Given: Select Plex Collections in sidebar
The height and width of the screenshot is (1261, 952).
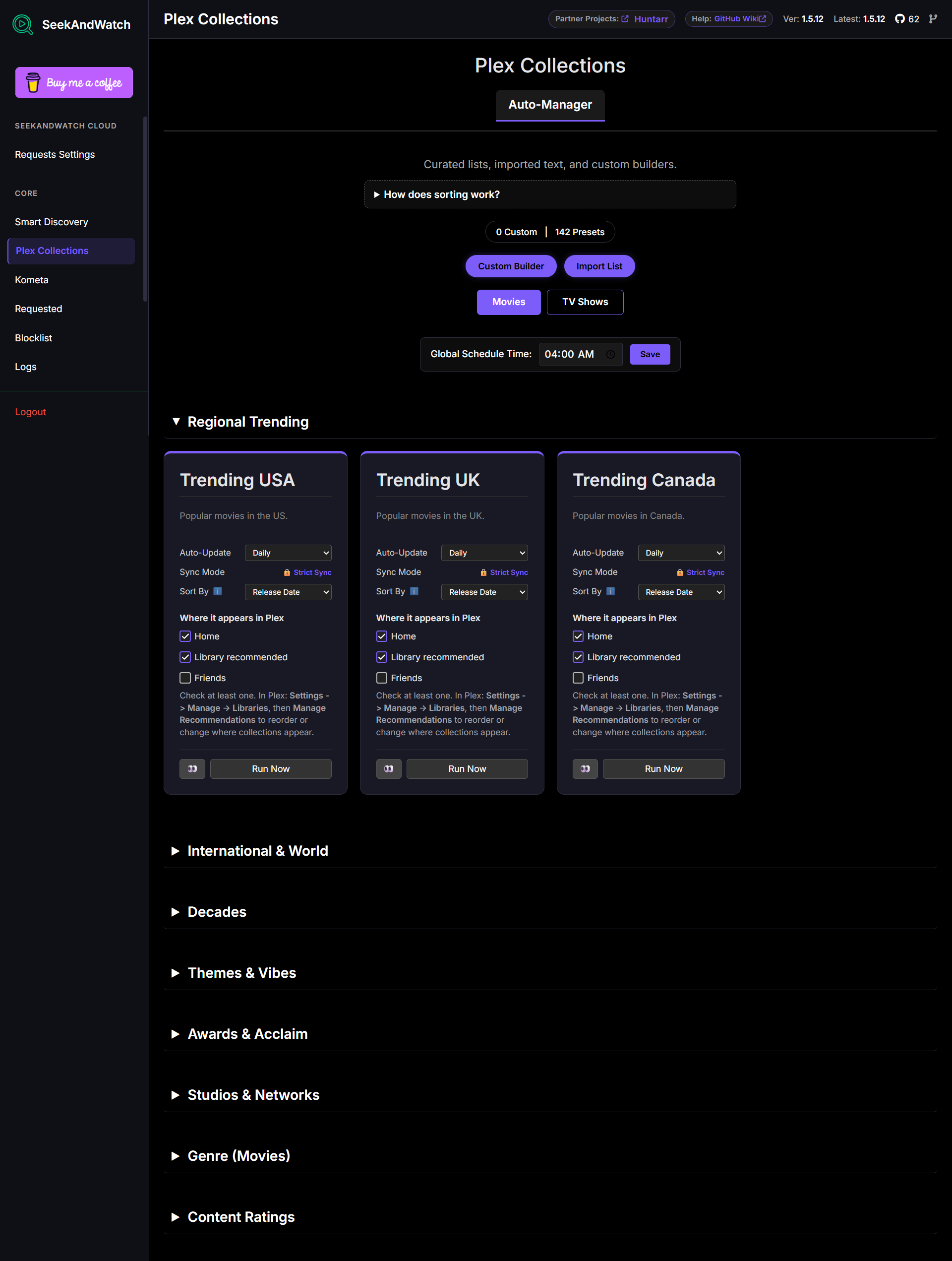Looking at the screenshot, I should point(71,251).
